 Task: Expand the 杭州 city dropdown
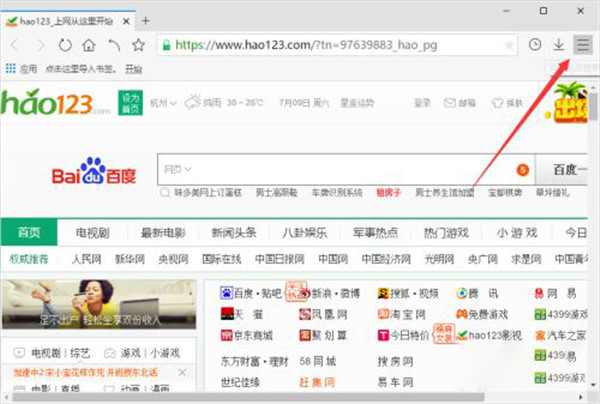163,103
